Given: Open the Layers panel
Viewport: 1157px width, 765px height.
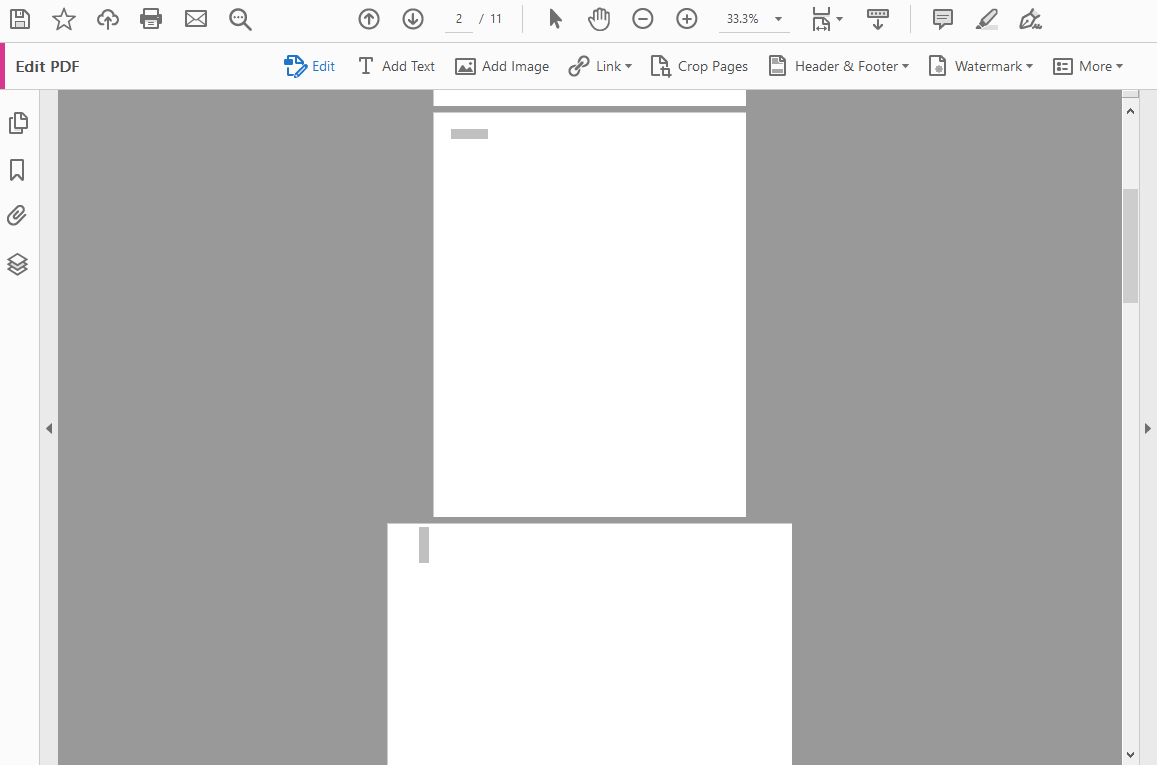Looking at the screenshot, I should point(17,263).
